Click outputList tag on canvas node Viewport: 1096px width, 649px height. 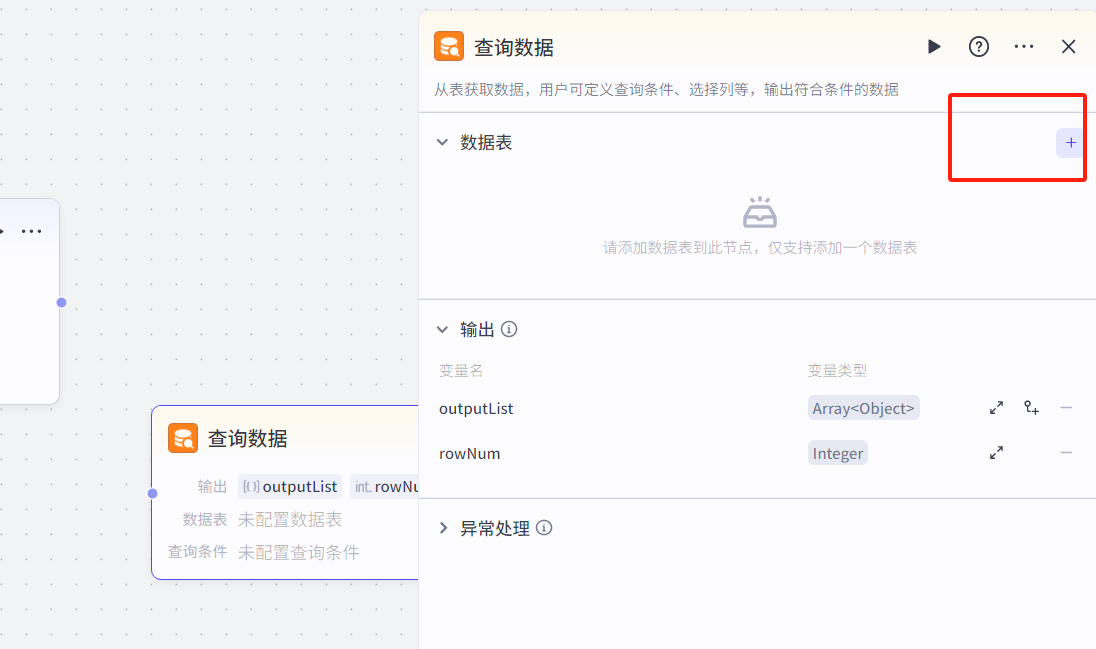tap(290, 487)
